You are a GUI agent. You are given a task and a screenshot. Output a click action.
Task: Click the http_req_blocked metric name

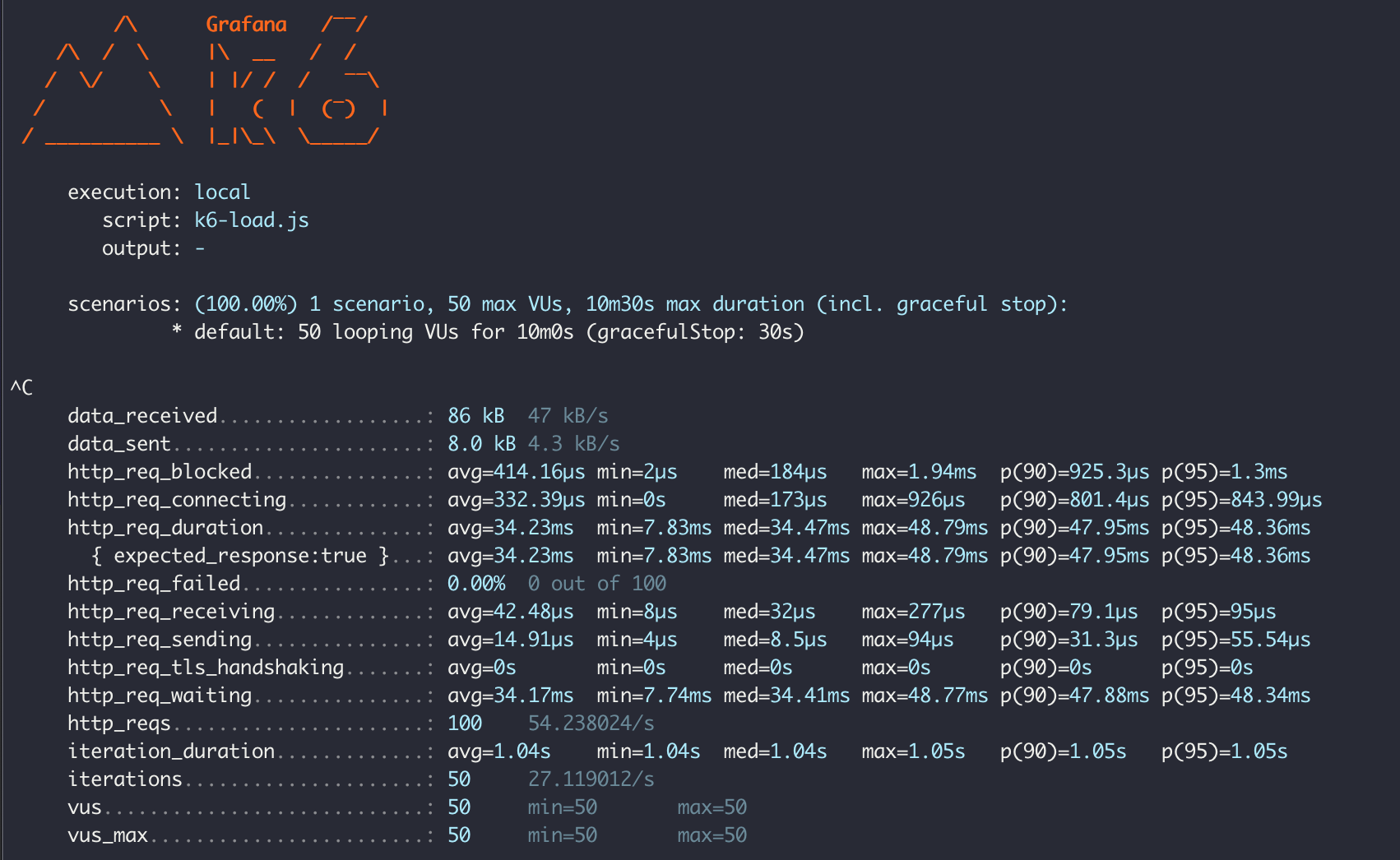[160, 472]
